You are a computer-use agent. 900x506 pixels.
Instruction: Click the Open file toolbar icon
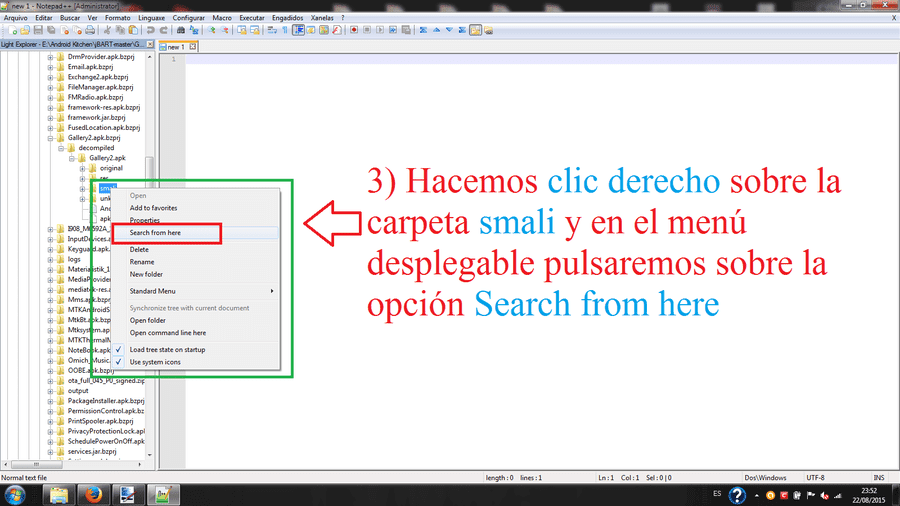pyautogui.click(x=25, y=30)
